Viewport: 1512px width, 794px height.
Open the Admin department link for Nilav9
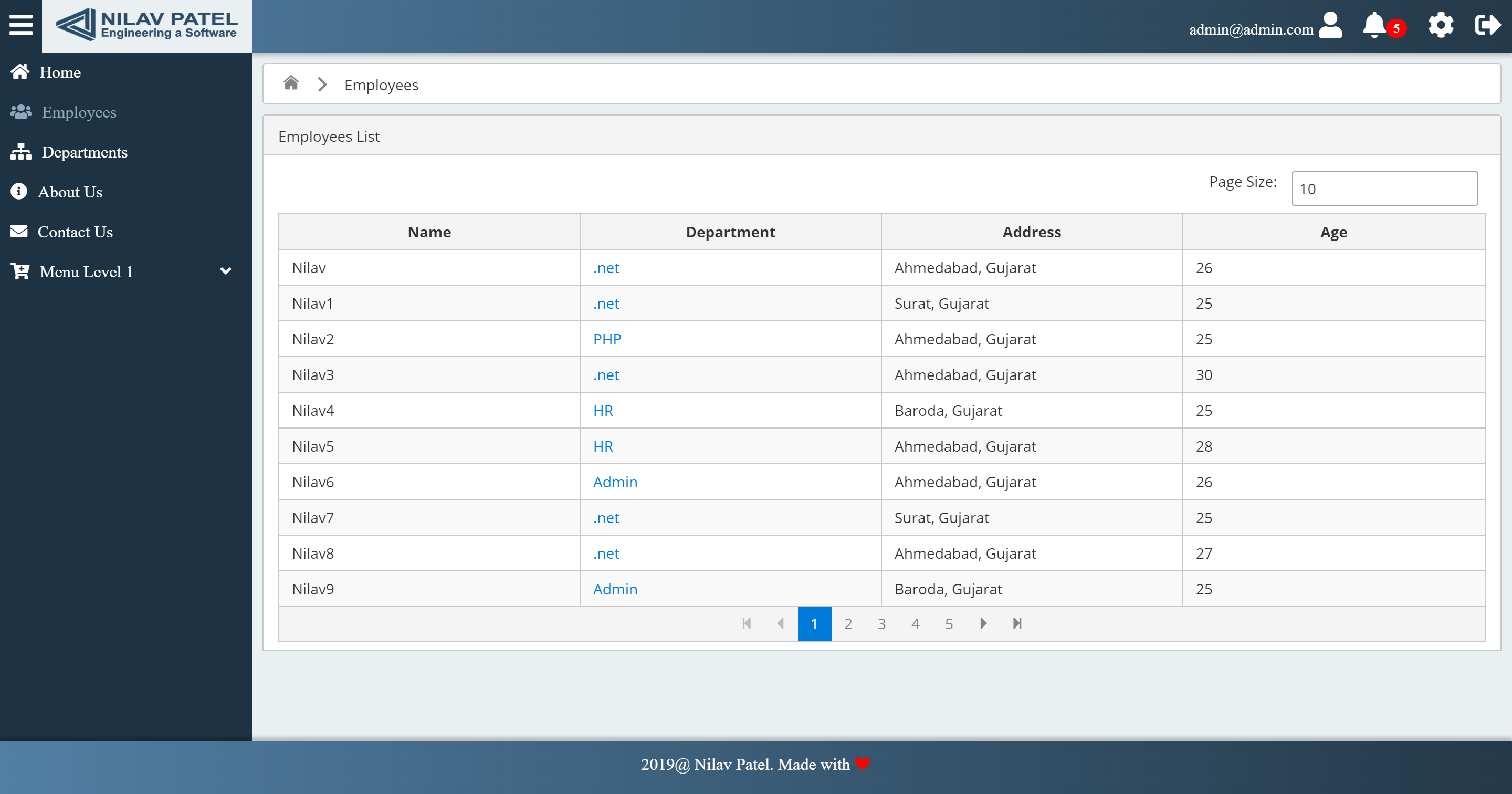click(615, 589)
